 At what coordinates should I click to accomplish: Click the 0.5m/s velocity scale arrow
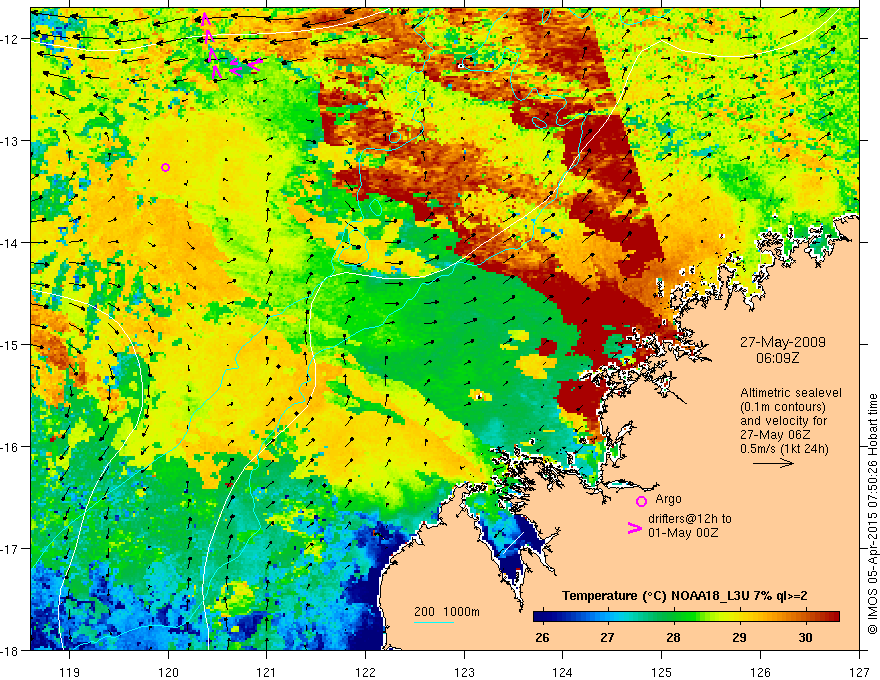773,463
